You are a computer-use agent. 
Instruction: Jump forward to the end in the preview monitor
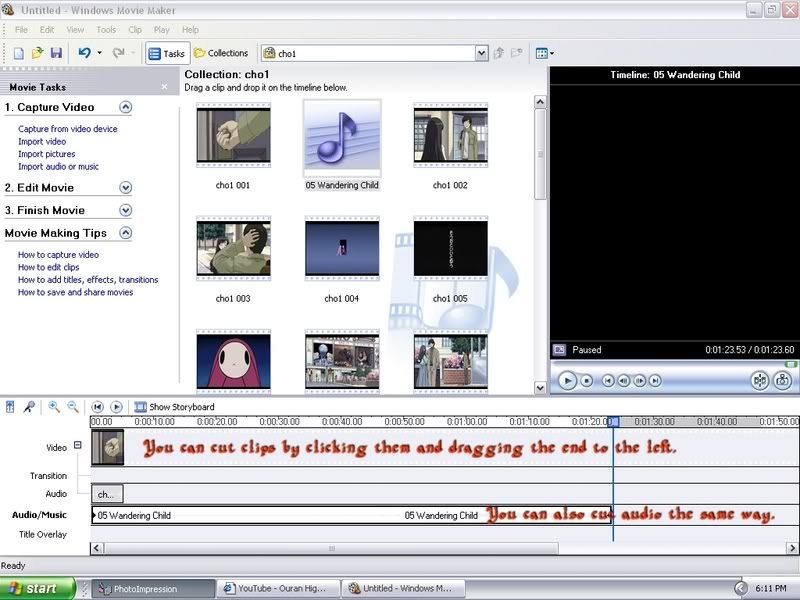point(656,381)
